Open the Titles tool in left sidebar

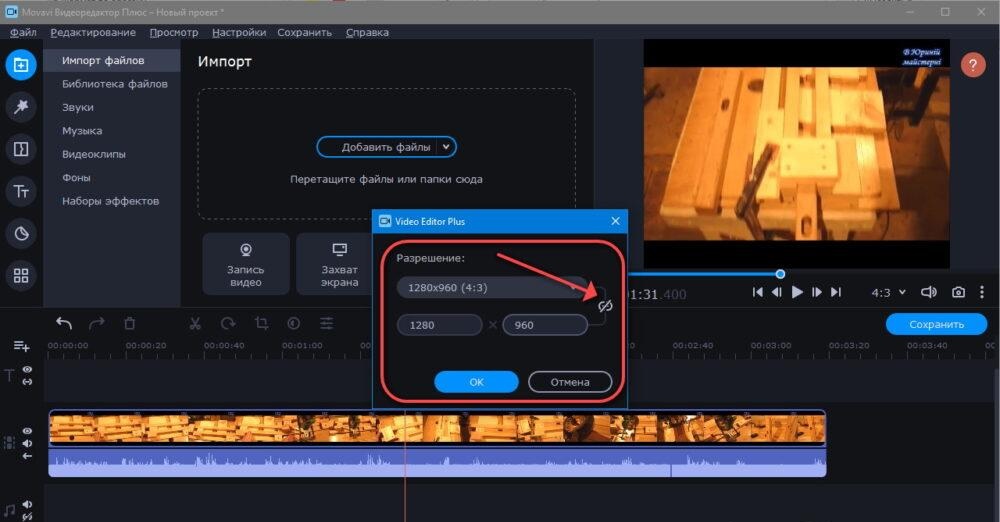[20, 191]
